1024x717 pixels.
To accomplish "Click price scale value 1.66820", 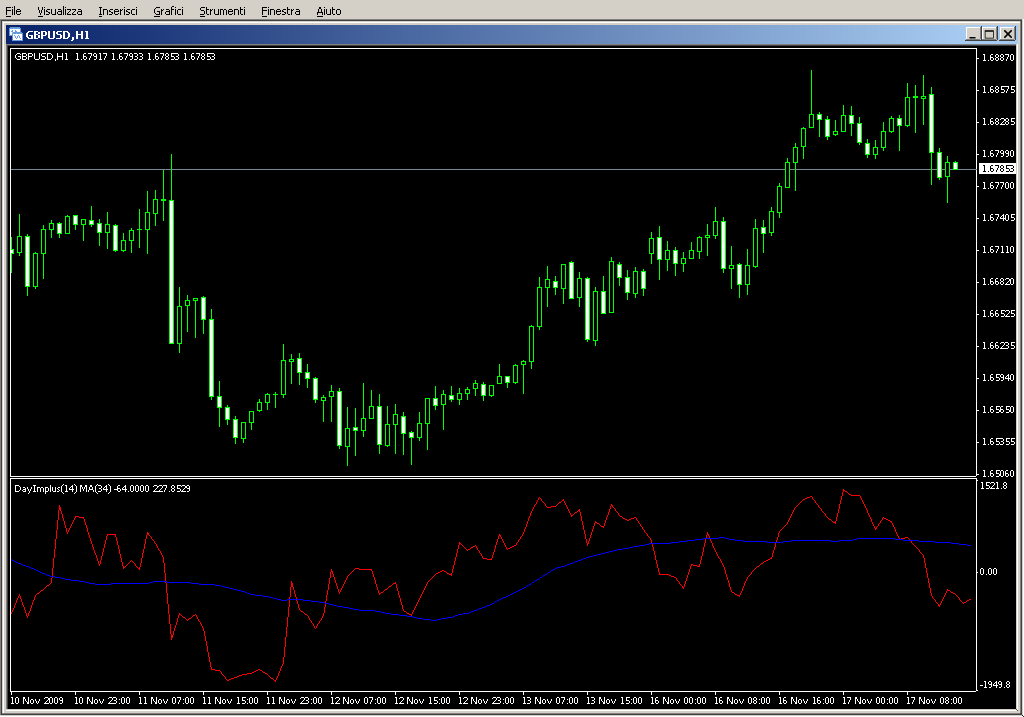I will (998, 281).
